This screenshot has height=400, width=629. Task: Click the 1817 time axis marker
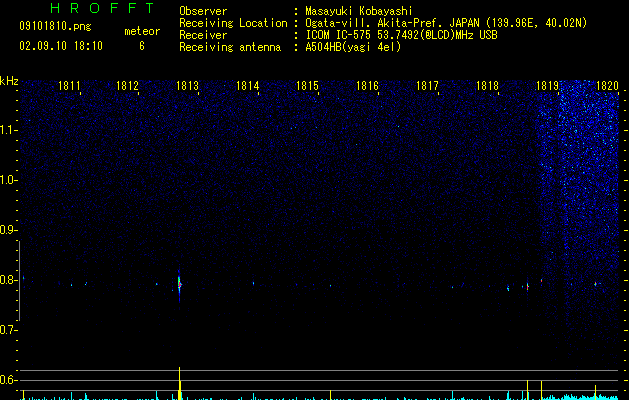tap(427, 86)
